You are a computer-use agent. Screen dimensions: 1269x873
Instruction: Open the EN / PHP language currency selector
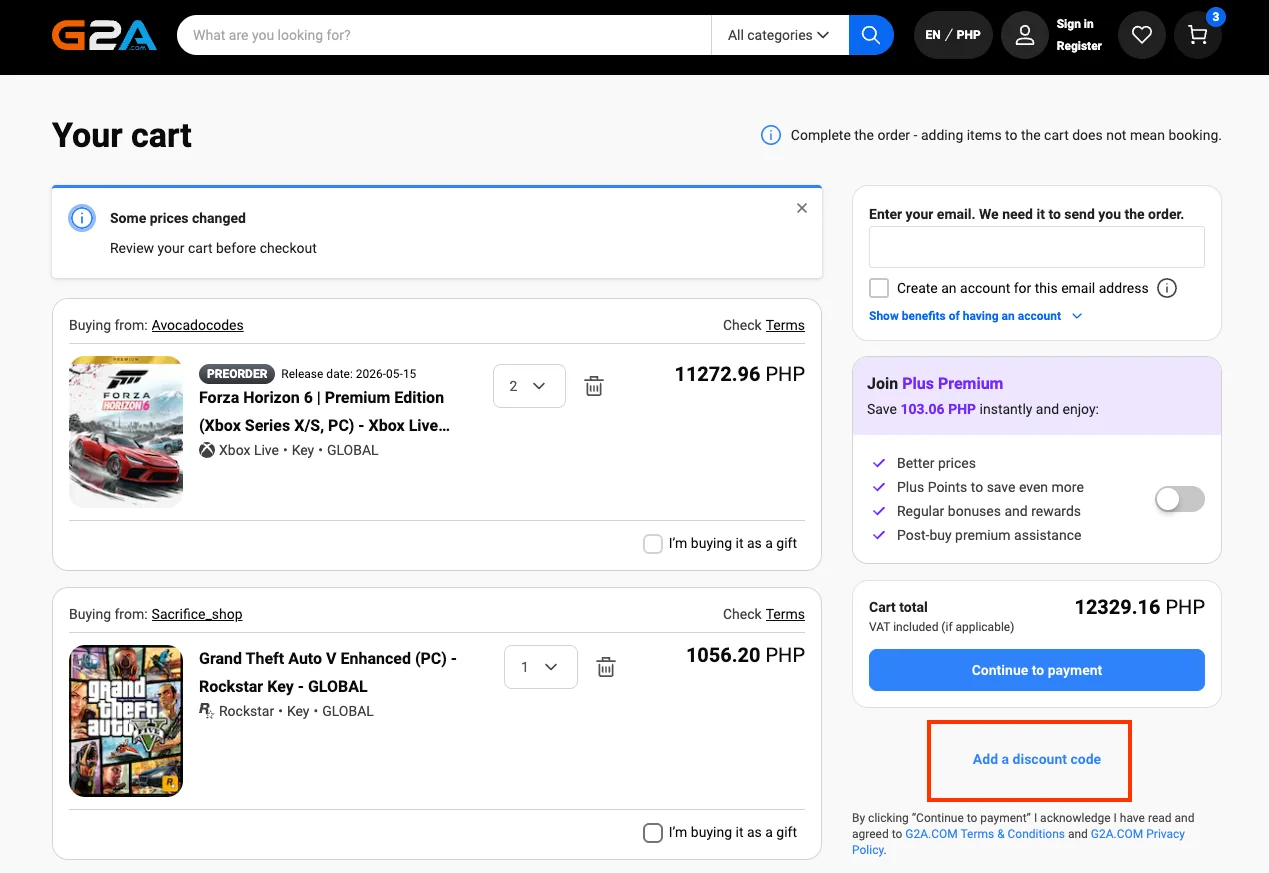[x=953, y=35]
